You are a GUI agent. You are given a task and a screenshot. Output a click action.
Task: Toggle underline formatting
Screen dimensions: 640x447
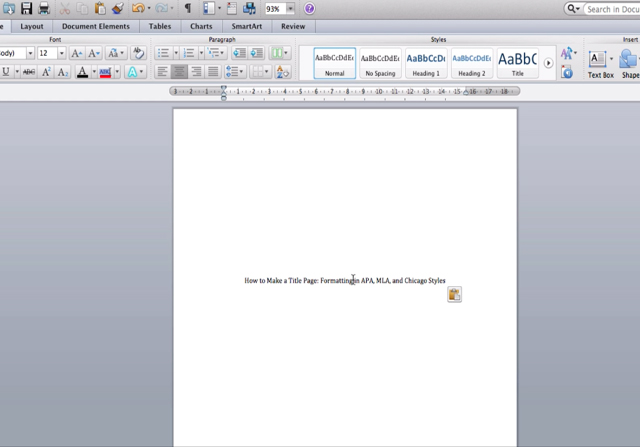tap(6, 72)
